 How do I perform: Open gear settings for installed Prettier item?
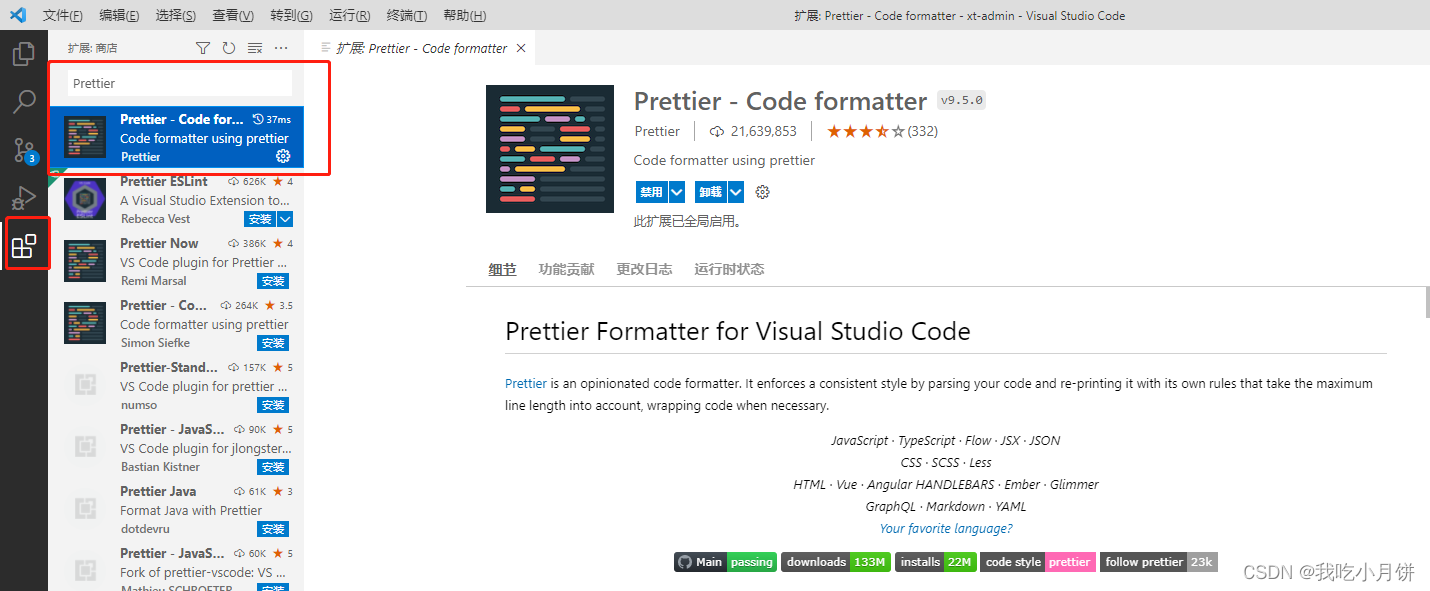[x=283, y=156]
